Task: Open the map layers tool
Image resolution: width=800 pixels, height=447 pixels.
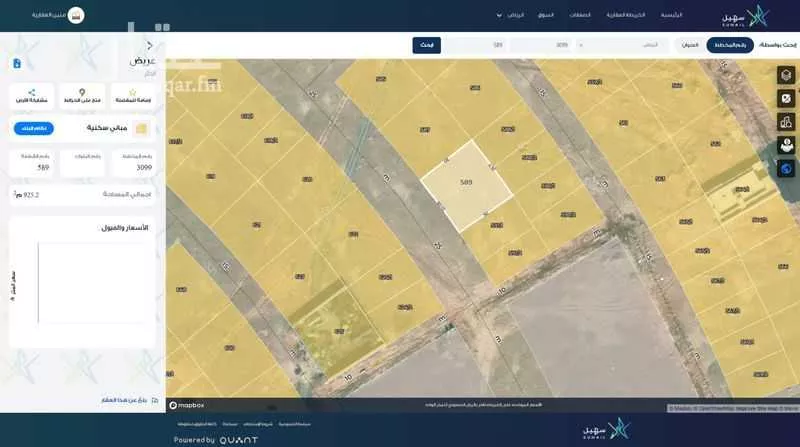Action: [x=786, y=75]
